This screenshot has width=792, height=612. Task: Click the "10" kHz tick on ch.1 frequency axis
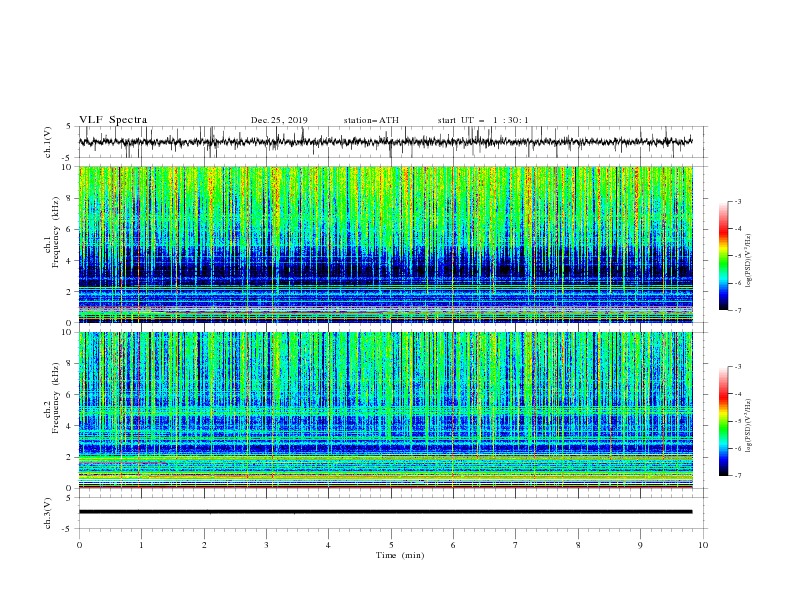point(67,167)
